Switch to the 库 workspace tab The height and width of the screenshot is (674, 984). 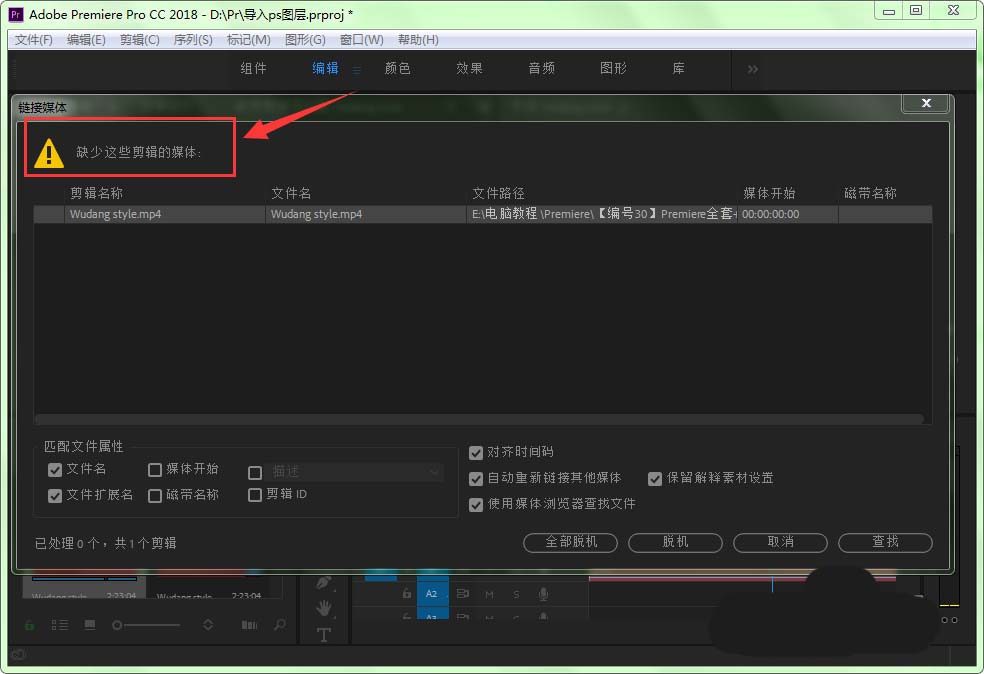coord(678,68)
